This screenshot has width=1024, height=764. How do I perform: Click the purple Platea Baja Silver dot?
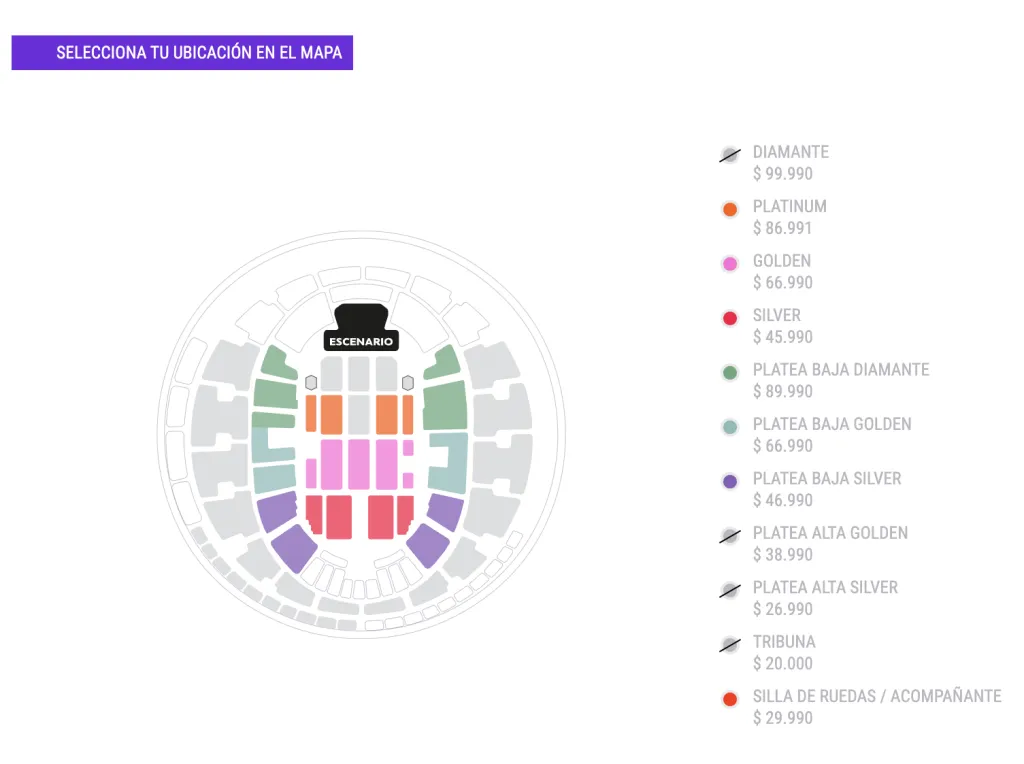click(730, 482)
